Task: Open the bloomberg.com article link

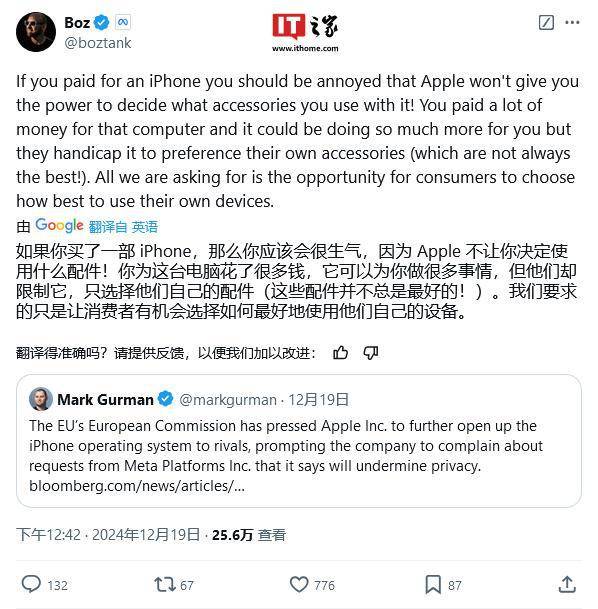Action: tap(137, 486)
